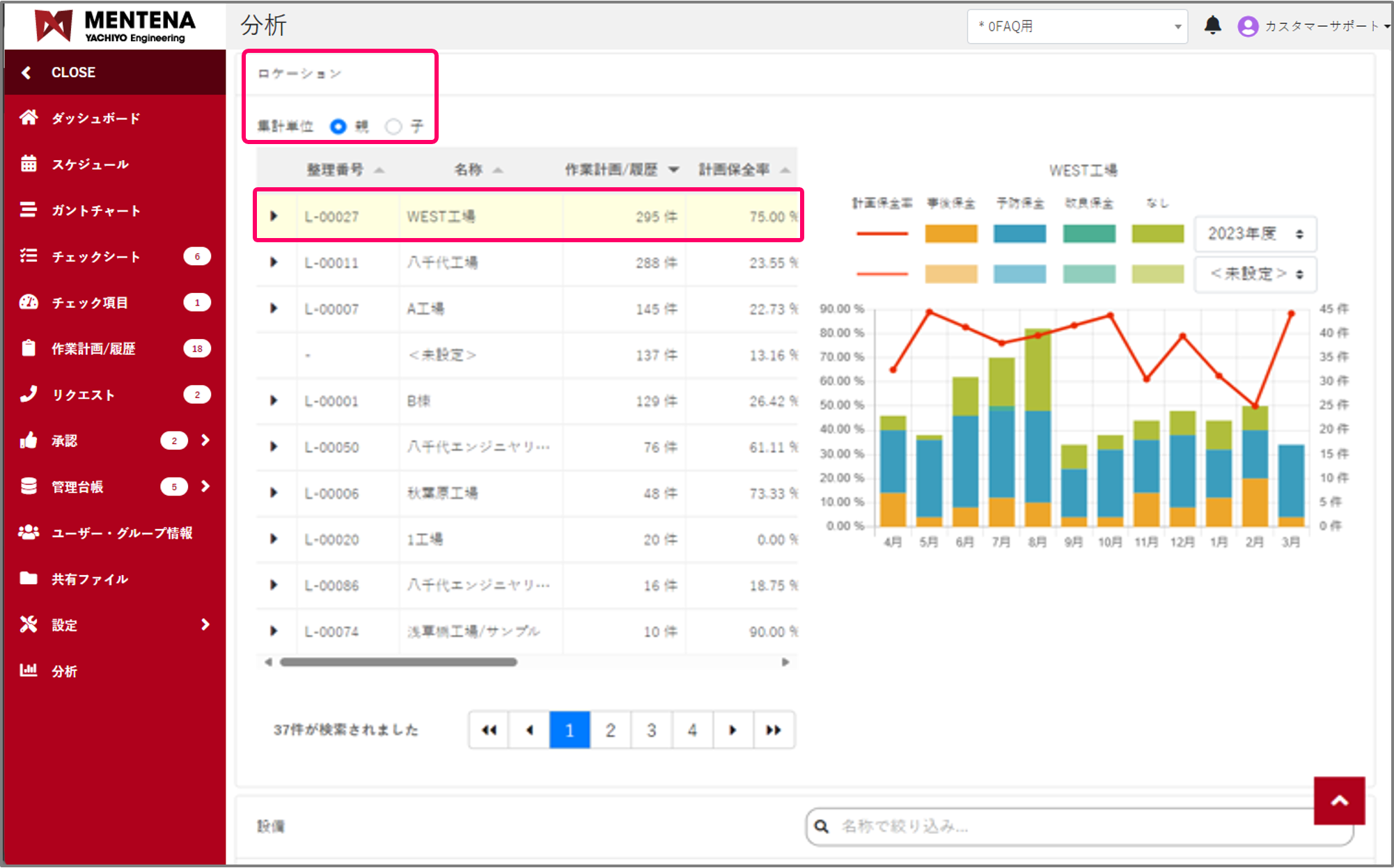The image size is (1394, 868).
Task: Select the 親 aggregation radio button
Action: click(x=338, y=127)
